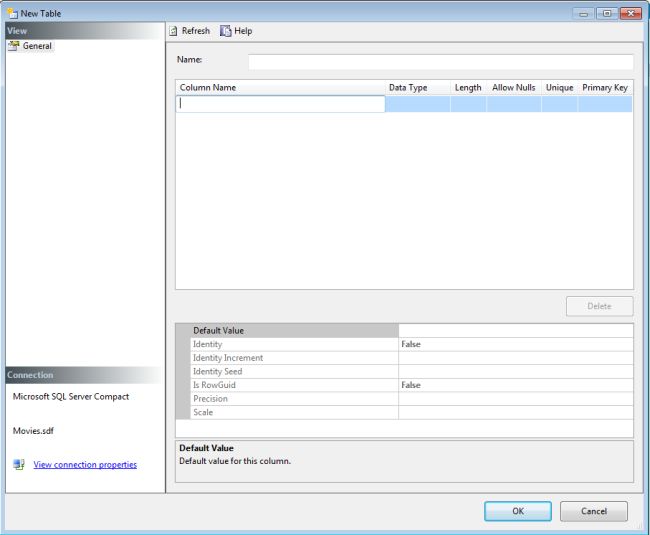Click the Primary Key column header

pos(605,88)
